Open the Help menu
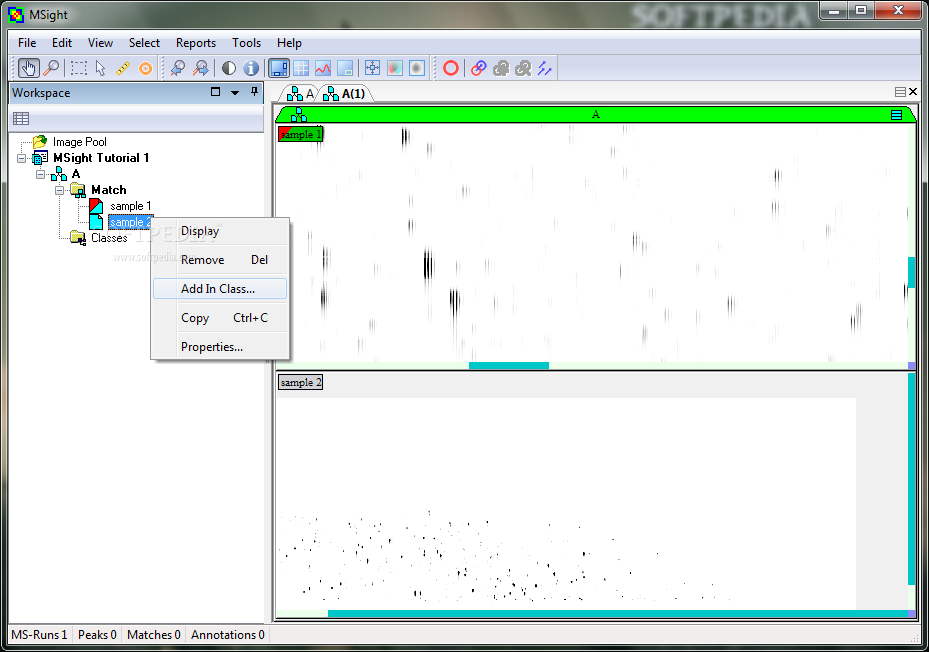The image size is (929, 652). click(x=289, y=43)
